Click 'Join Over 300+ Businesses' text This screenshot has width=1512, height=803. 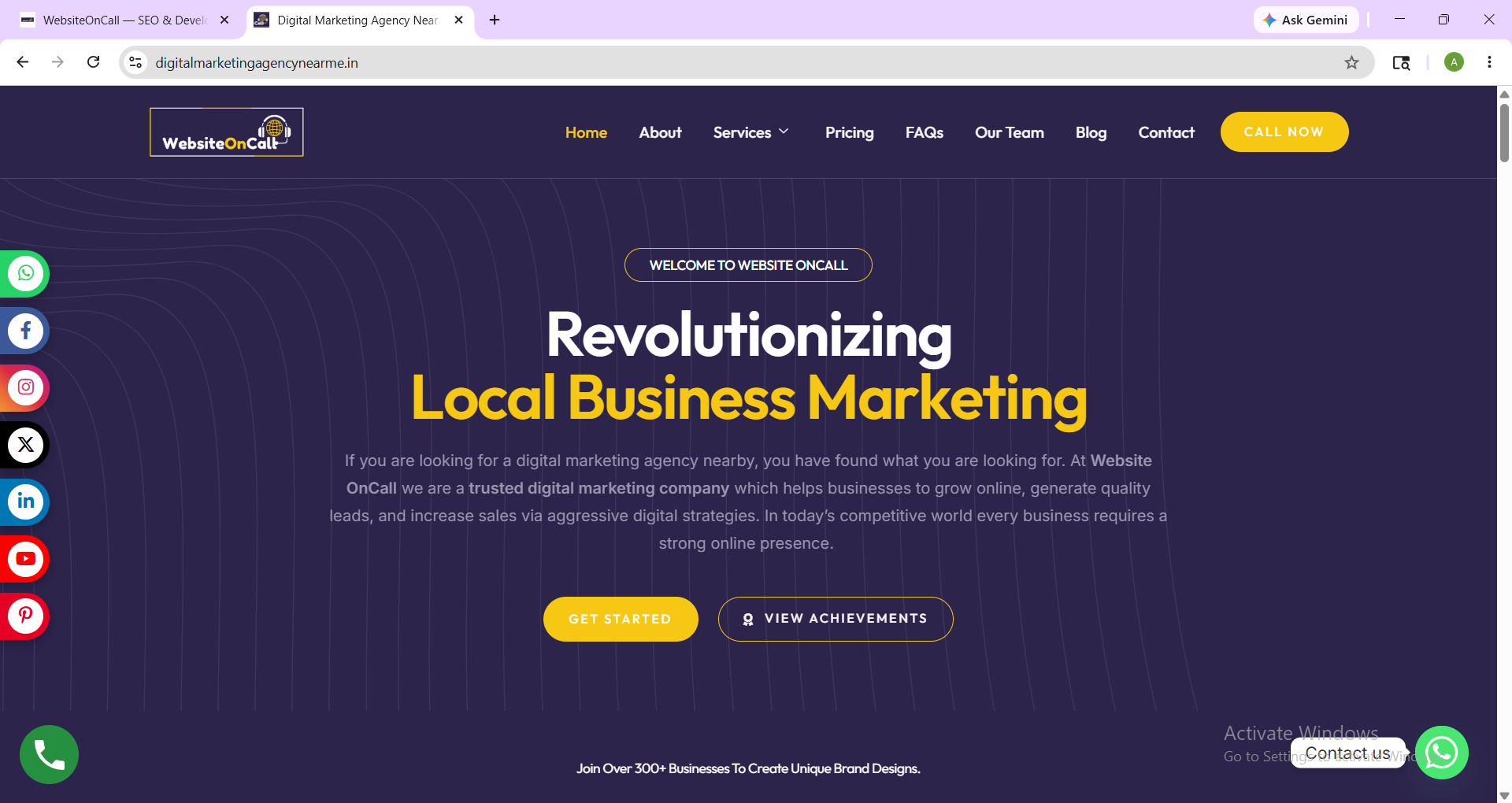[x=748, y=768]
